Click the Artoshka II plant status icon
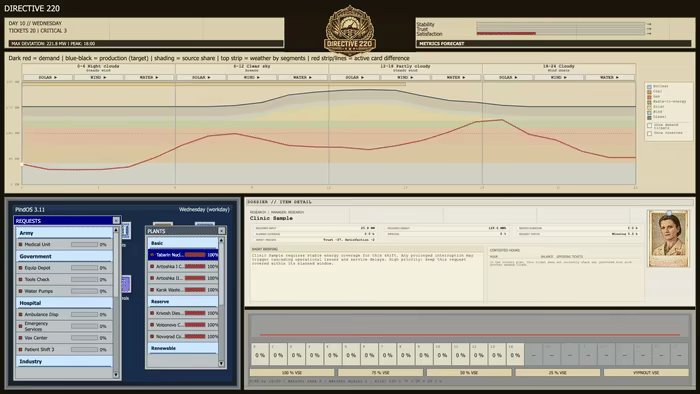Screen dimensions: 700x394 [152, 278]
